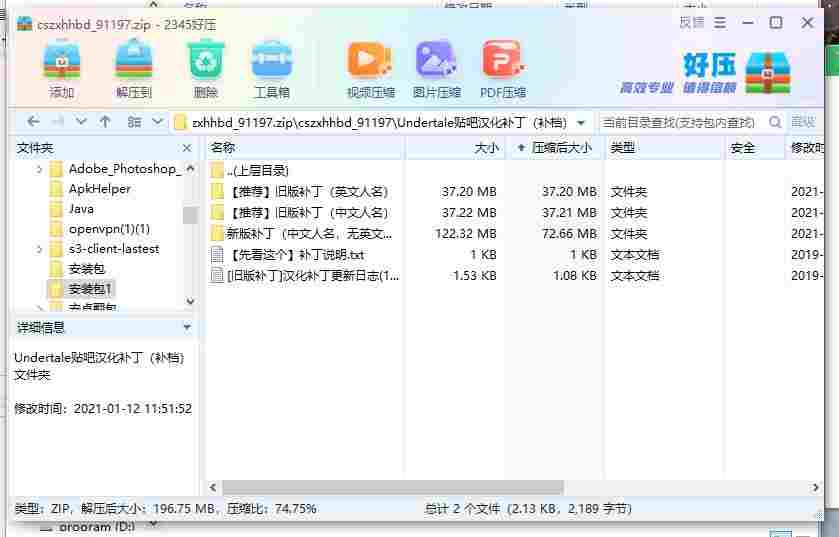Select the ..(上层目录) parent directory row
Image resolution: width=839 pixels, height=537 pixels.
(x=257, y=171)
